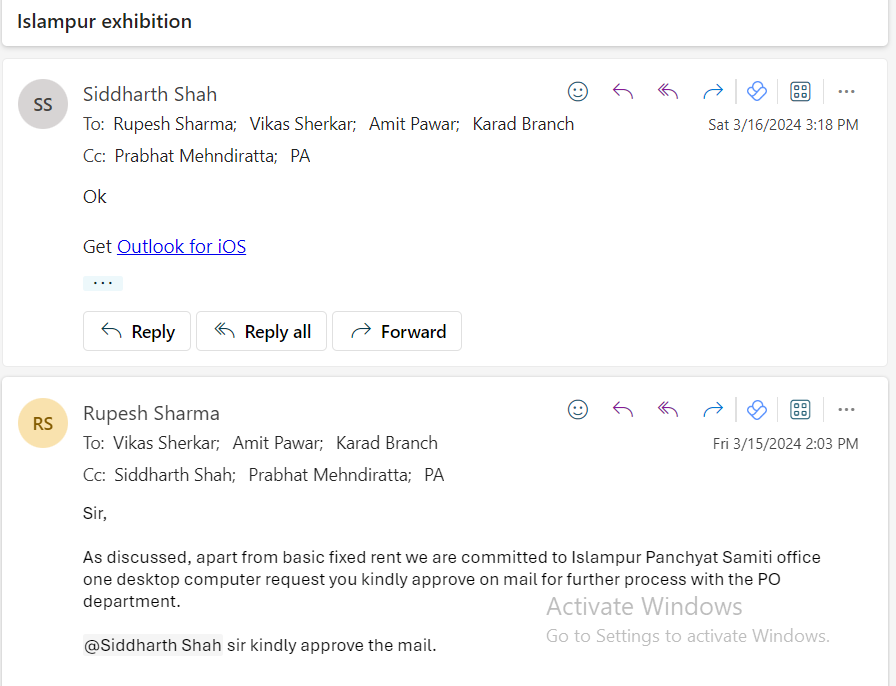Click the @Siddharth Shah mention
Screen dimensions: 896x686
point(153,645)
